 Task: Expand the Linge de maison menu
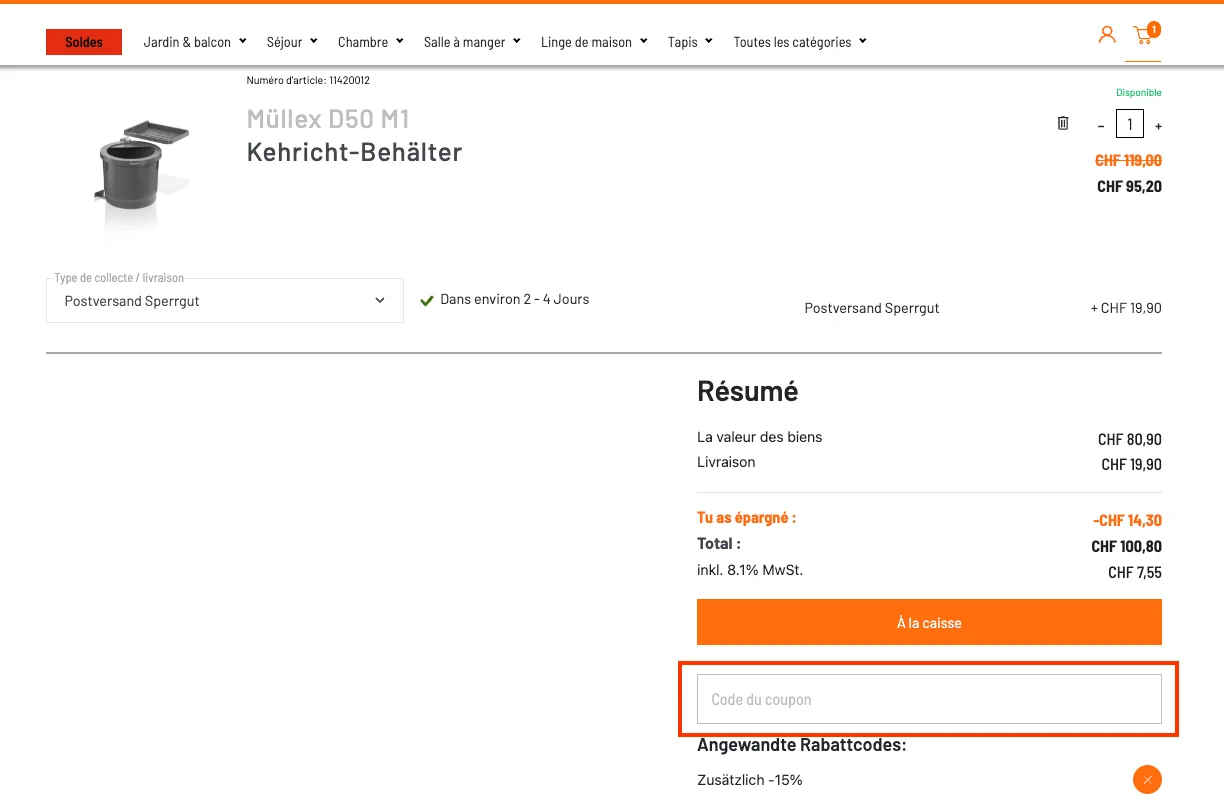pos(594,42)
